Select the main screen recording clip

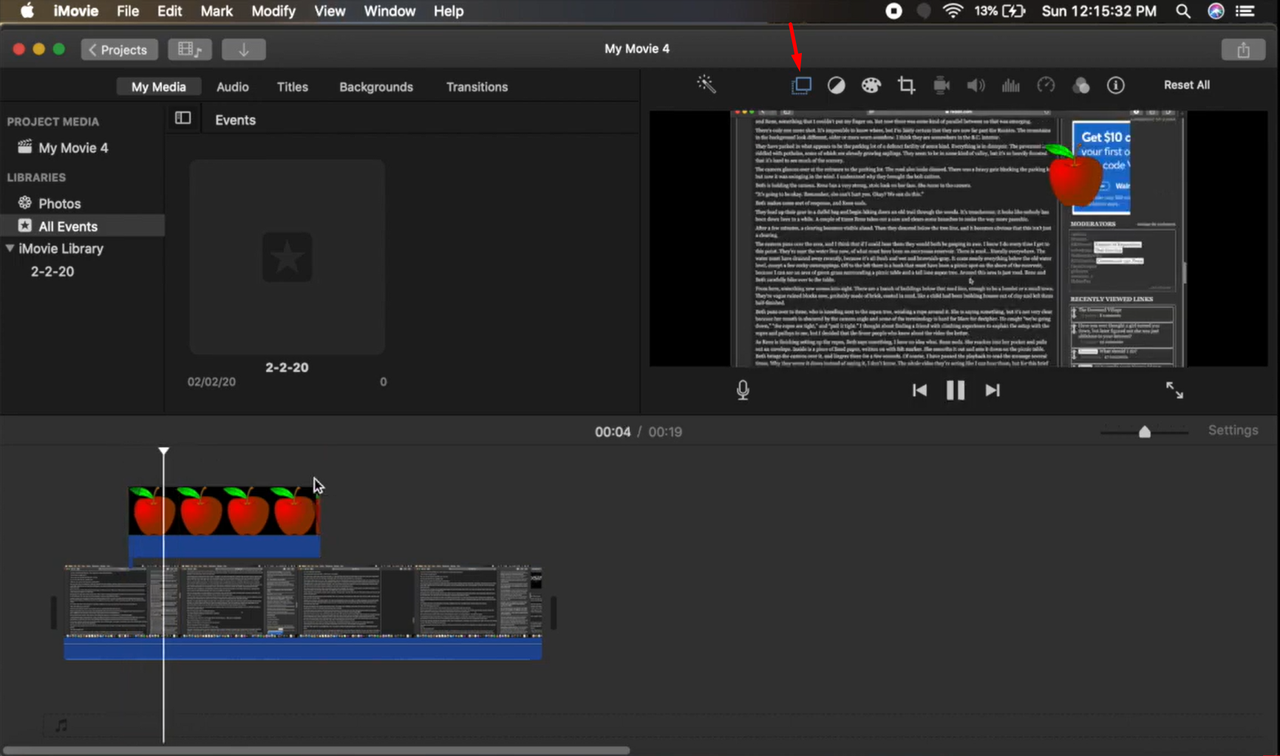(303, 612)
